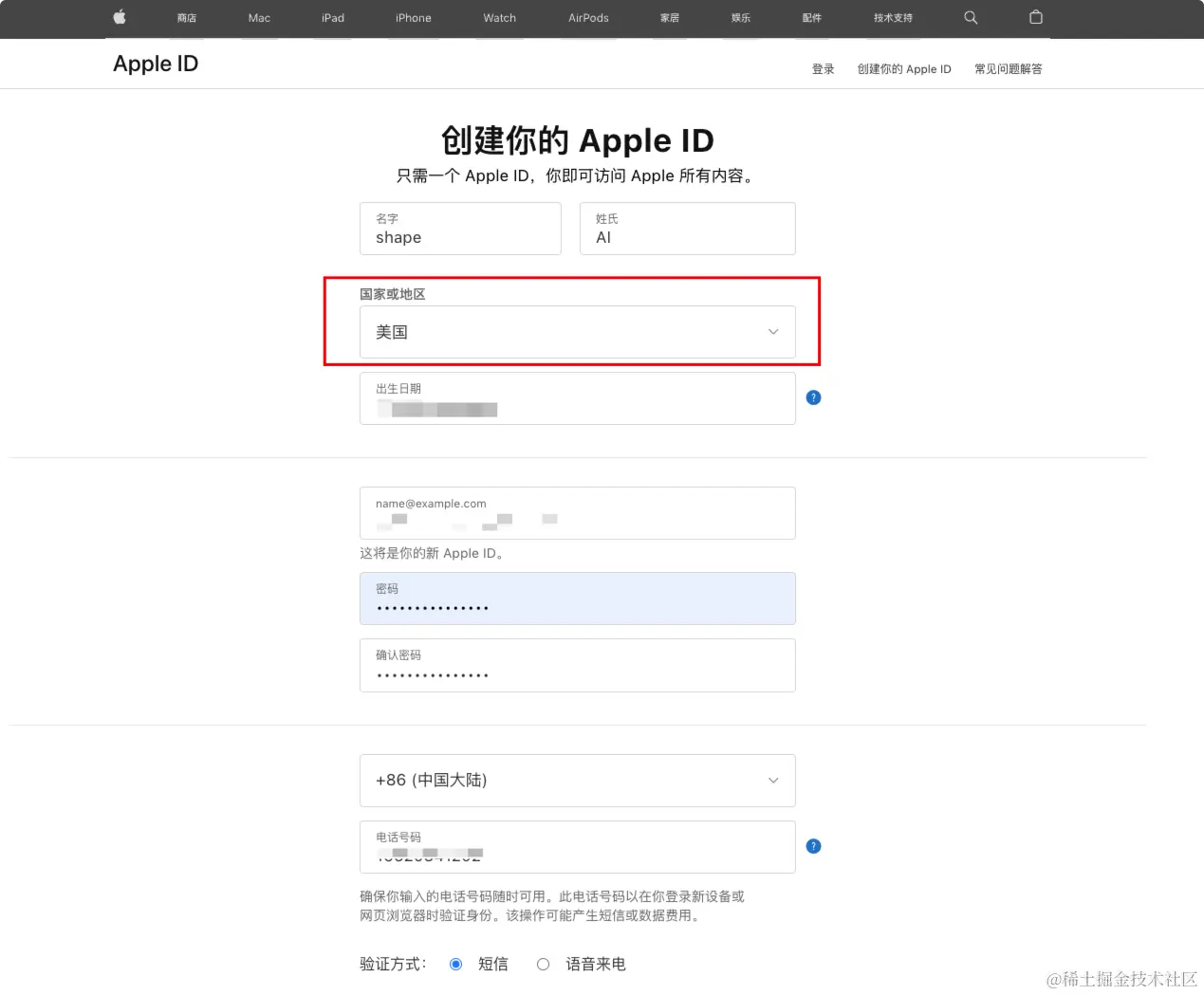
Task: Focus the 姓氏 field containing AI
Action: (x=688, y=229)
